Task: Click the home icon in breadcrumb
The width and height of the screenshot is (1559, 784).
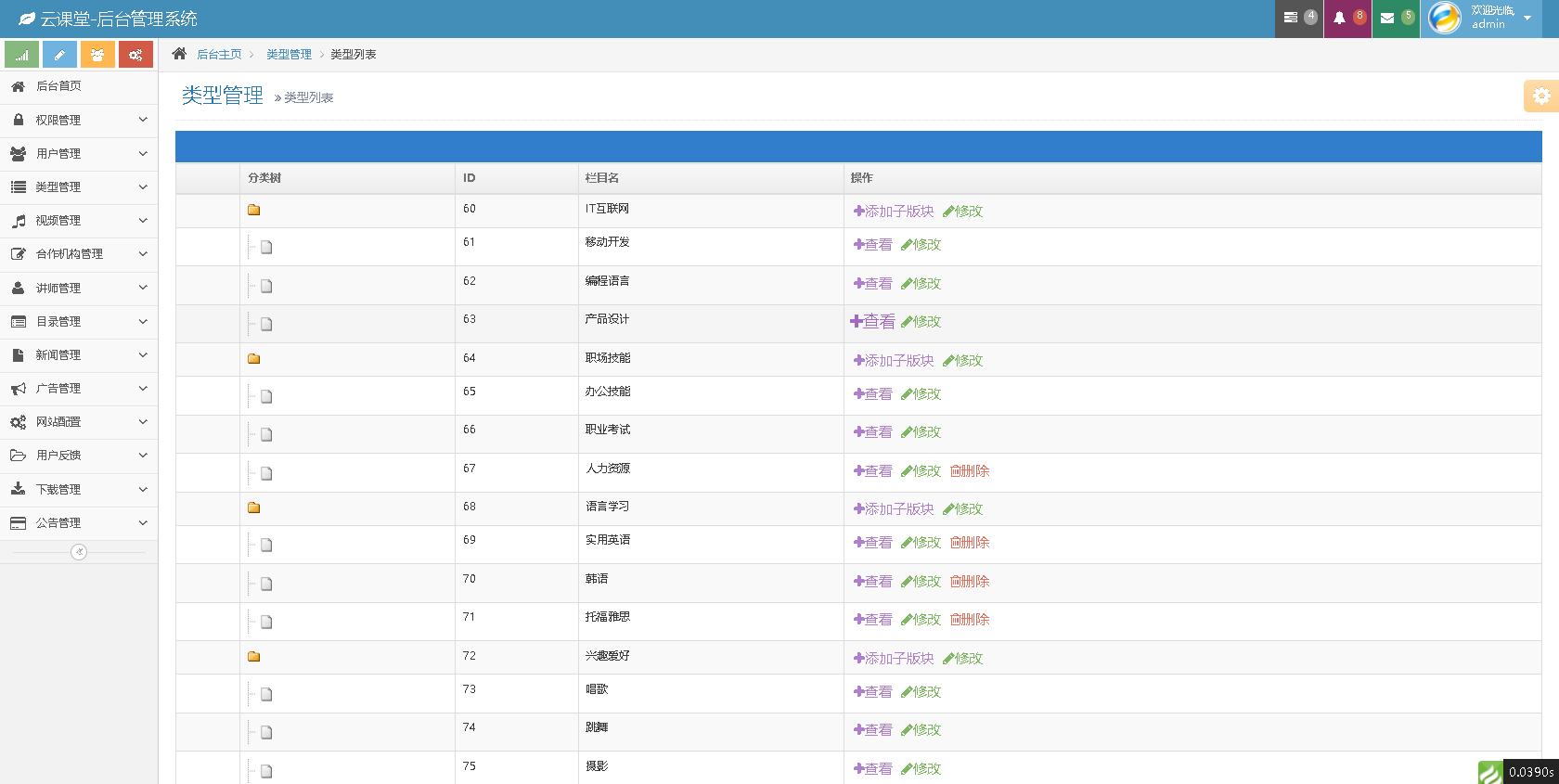Action: (x=179, y=54)
